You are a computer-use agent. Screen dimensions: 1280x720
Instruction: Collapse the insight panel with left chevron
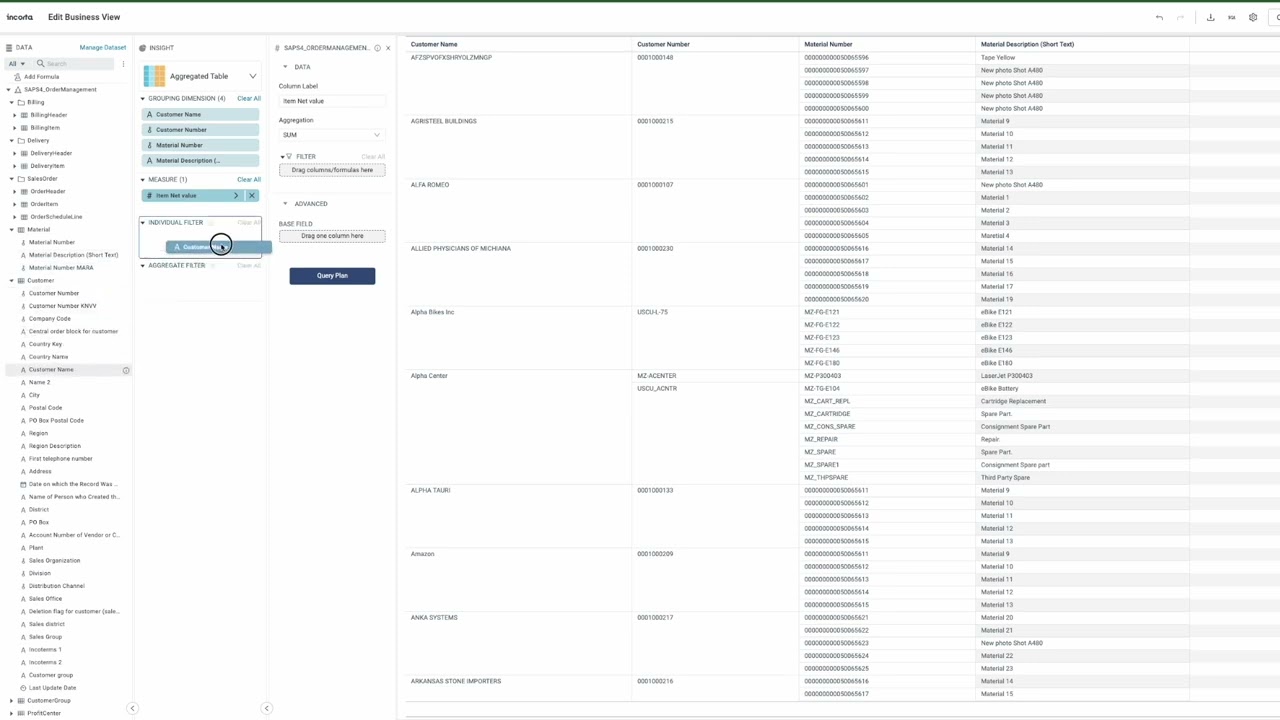[x=266, y=708]
